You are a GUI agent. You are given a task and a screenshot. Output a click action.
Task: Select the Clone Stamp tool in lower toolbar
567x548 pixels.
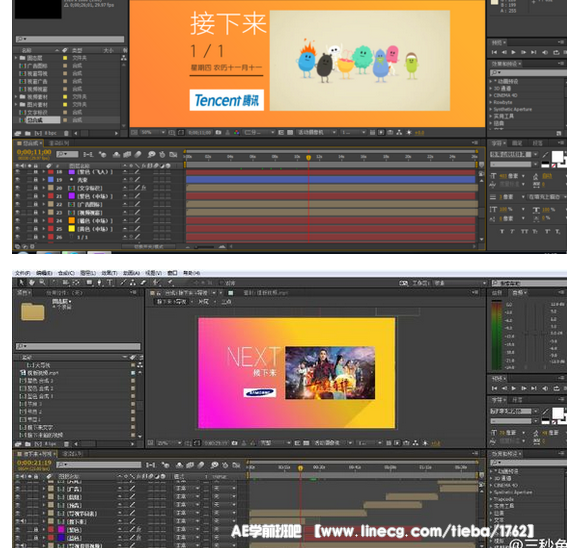point(133,283)
